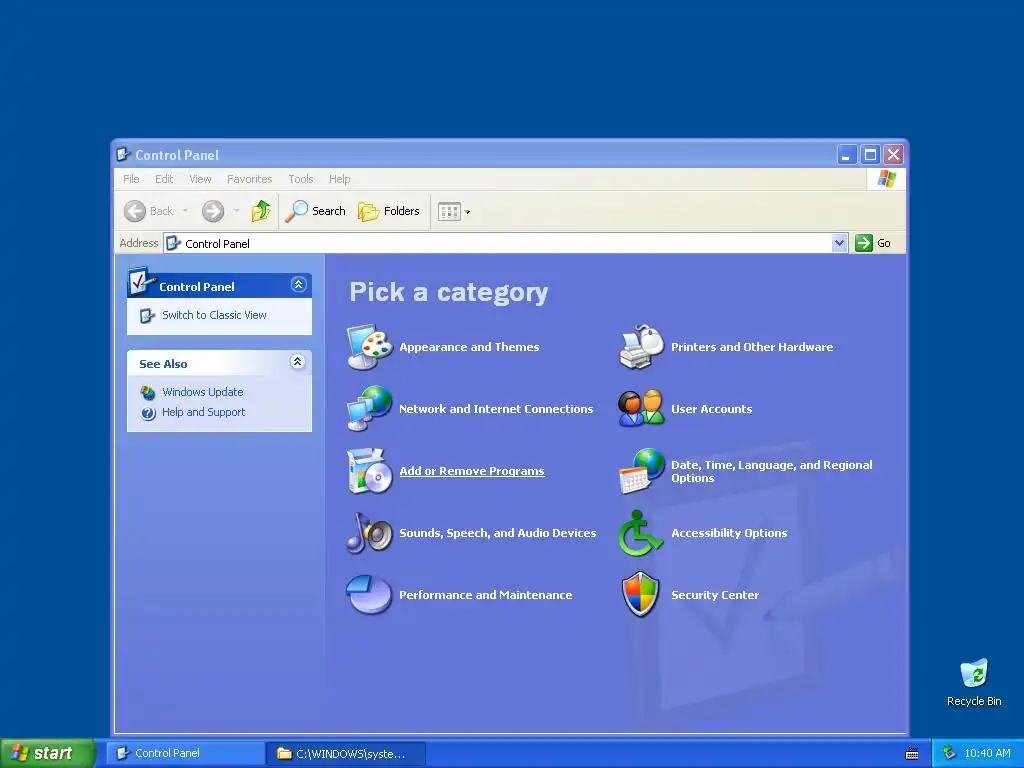The height and width of the screenshot is (768, 1024).
Task: Click the Search magnifier toolbar button
Action: pos(315,211)
